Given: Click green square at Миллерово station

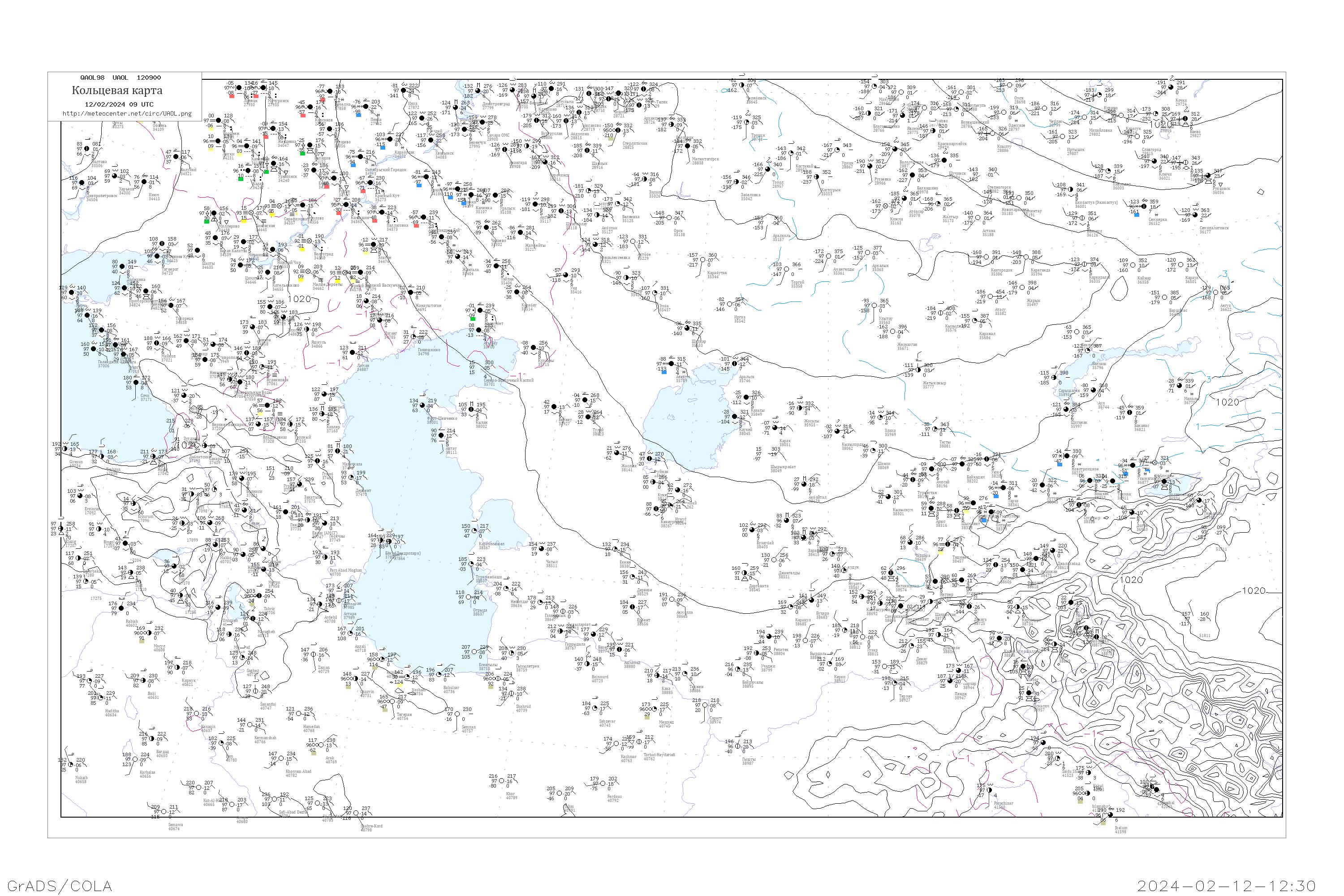Looking at the screenshot, I should tap(207, 222).
